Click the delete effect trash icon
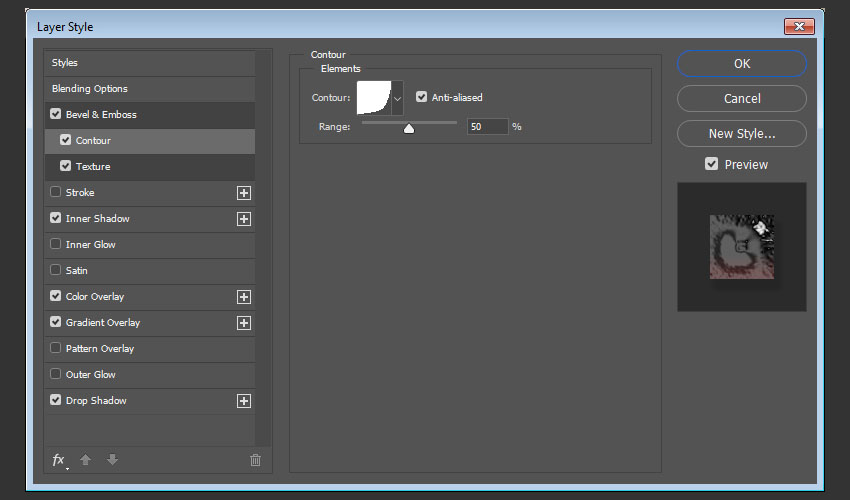The width and height of the screenshot is (850, 500). (x=255, y=460)
